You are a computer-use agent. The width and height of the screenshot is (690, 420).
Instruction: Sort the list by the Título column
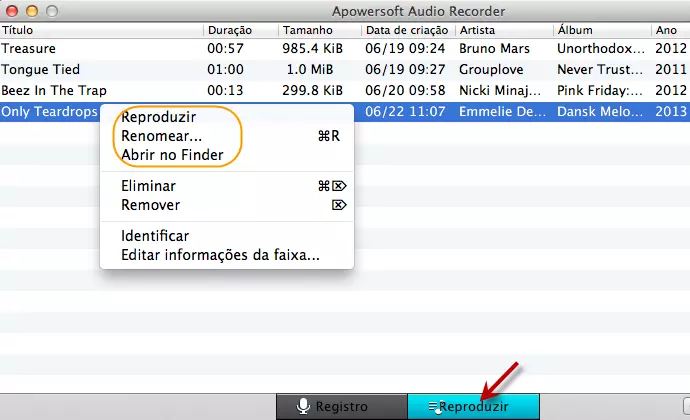pos(100,30)
